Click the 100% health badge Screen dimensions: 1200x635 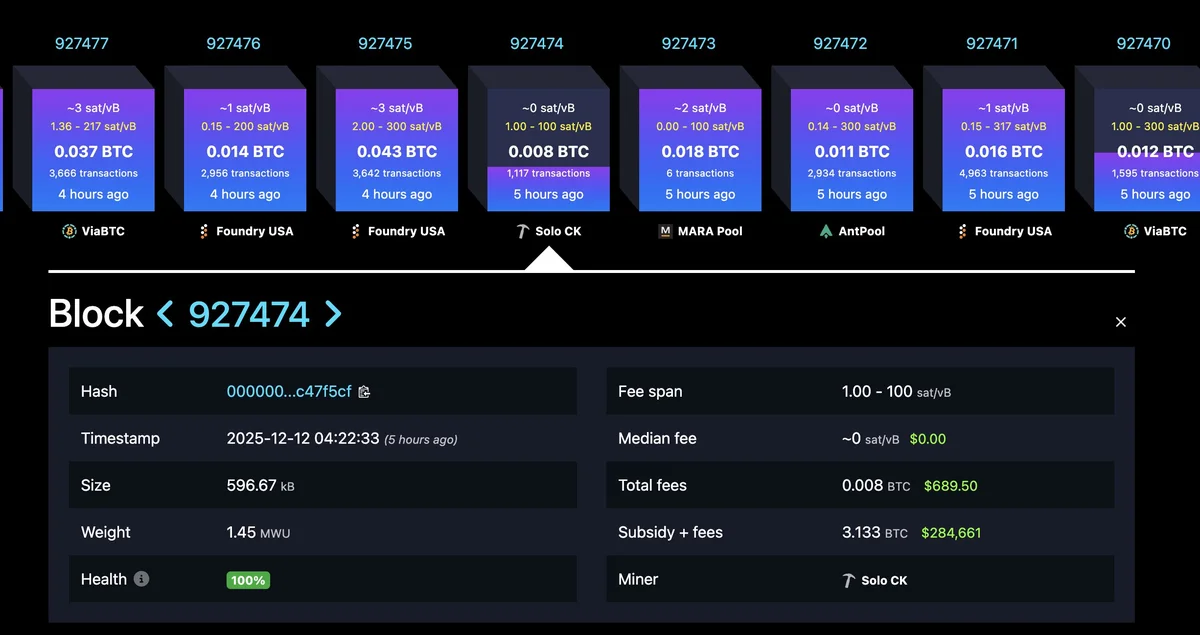248,580
